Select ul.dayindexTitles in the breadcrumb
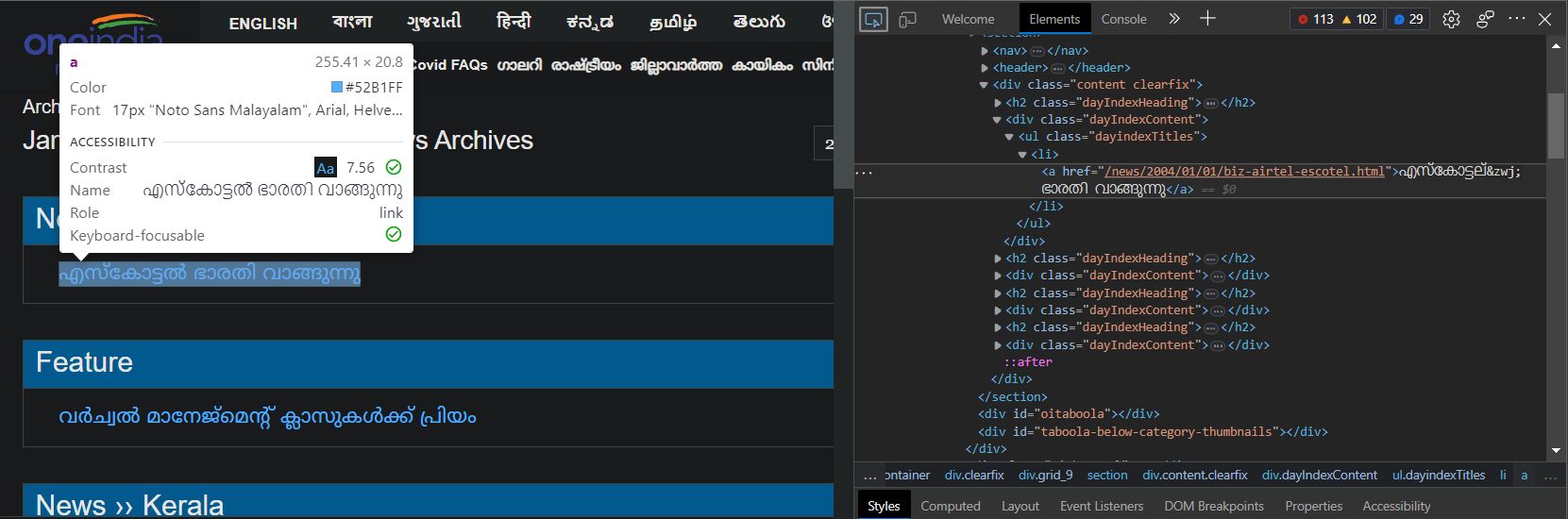 (x=1439, y=476)
